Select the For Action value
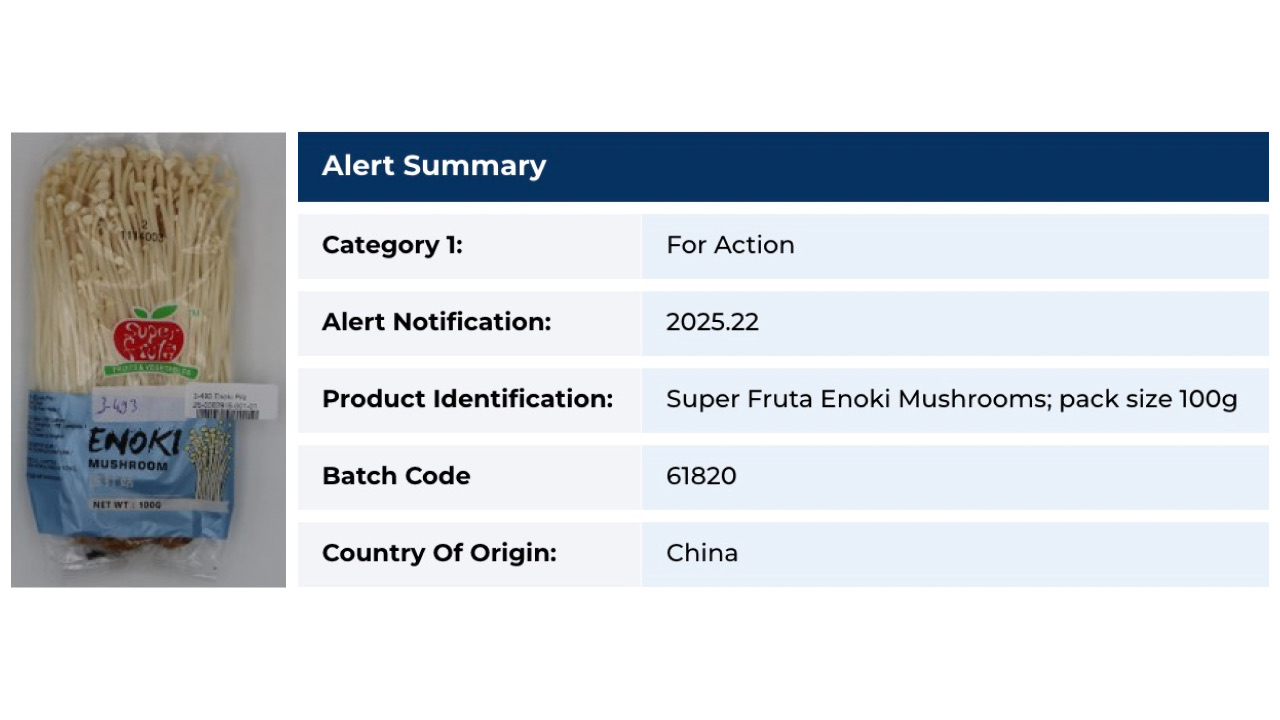Screen dimensions: 1280x720 [730, 245]
